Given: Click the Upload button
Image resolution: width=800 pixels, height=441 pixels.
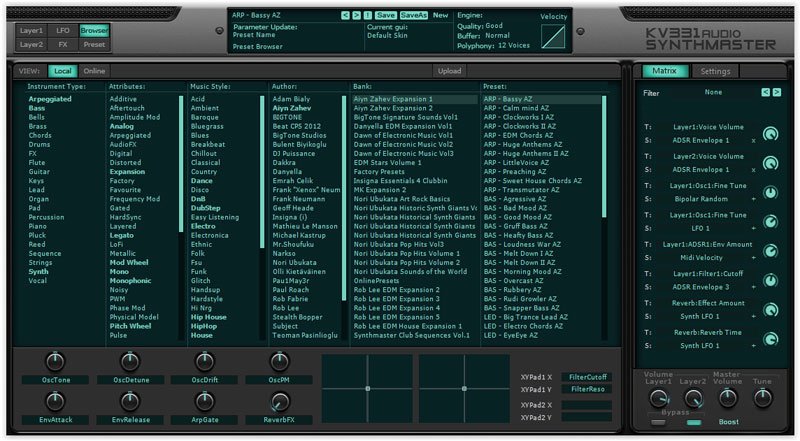Looking at the screenshot, I should (x=449, y=71).
